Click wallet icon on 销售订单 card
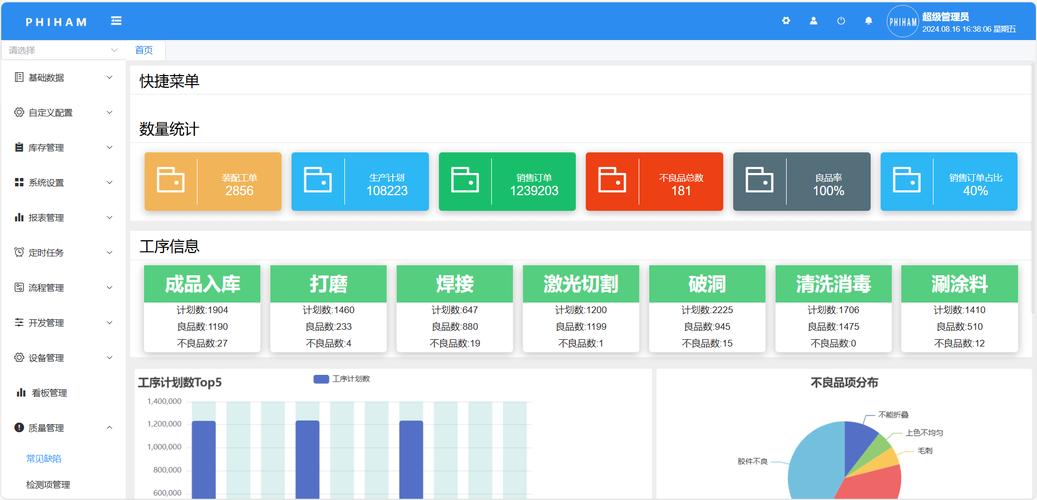Image resolution: width=1037 pixels, height=500 pixels. [465, 180]
